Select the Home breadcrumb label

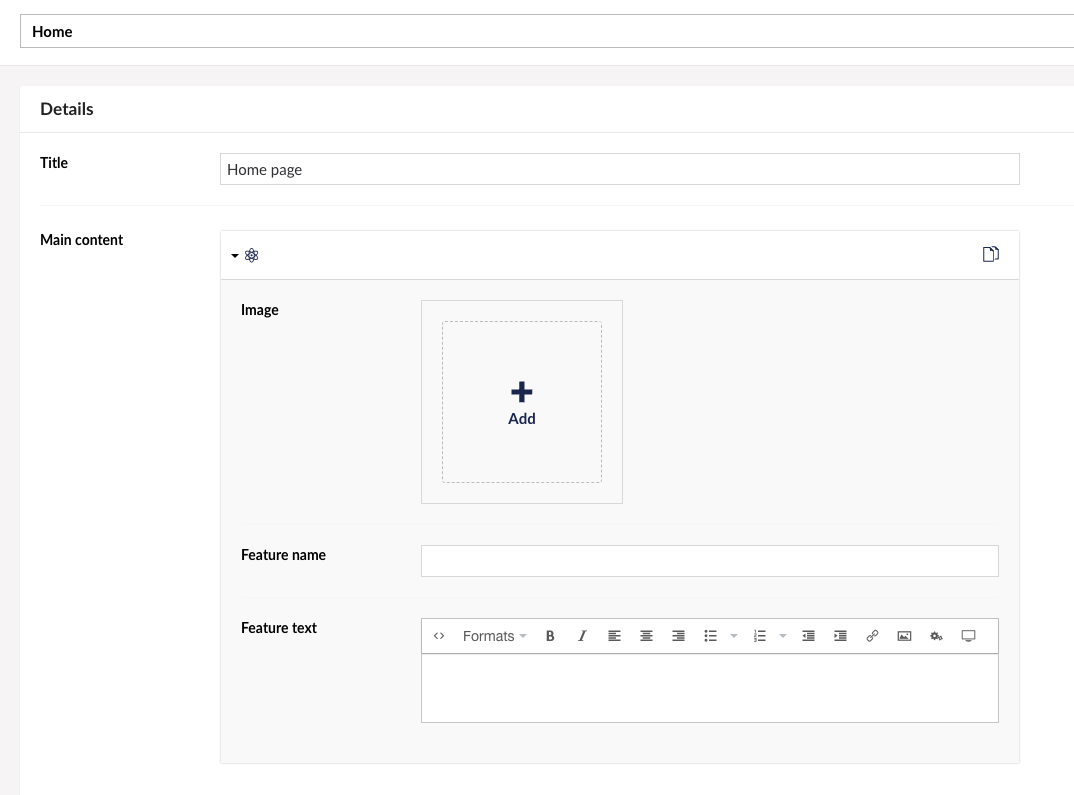click(x=52, y=31)
